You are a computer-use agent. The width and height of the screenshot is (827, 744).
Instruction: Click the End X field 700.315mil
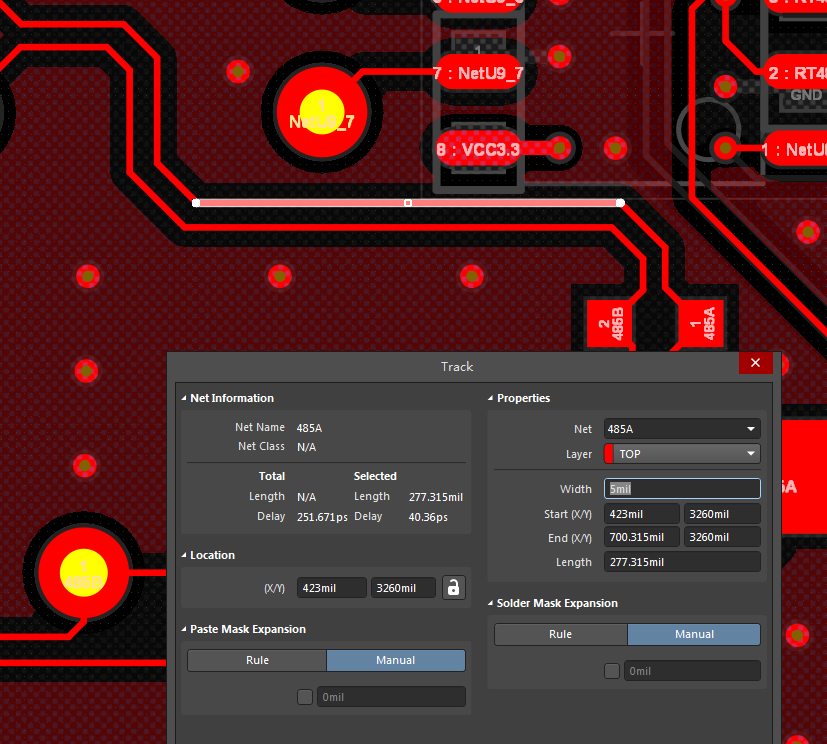click(642, 537)
